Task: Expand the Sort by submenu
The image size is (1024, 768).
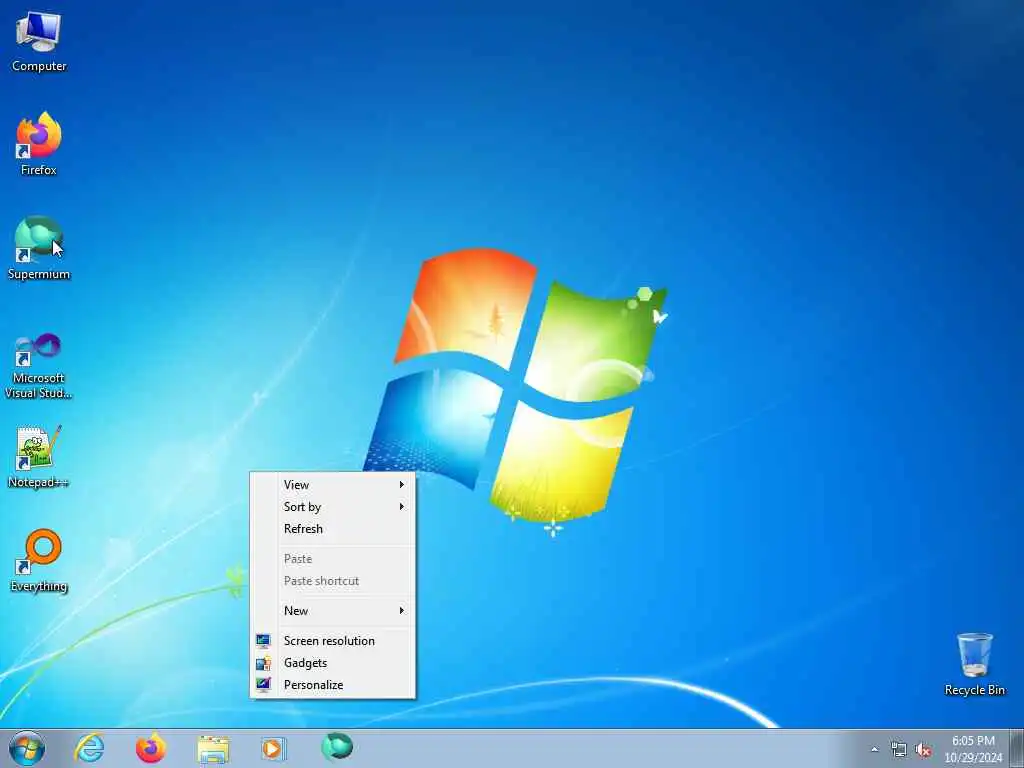Action: [x=332, y=507]
